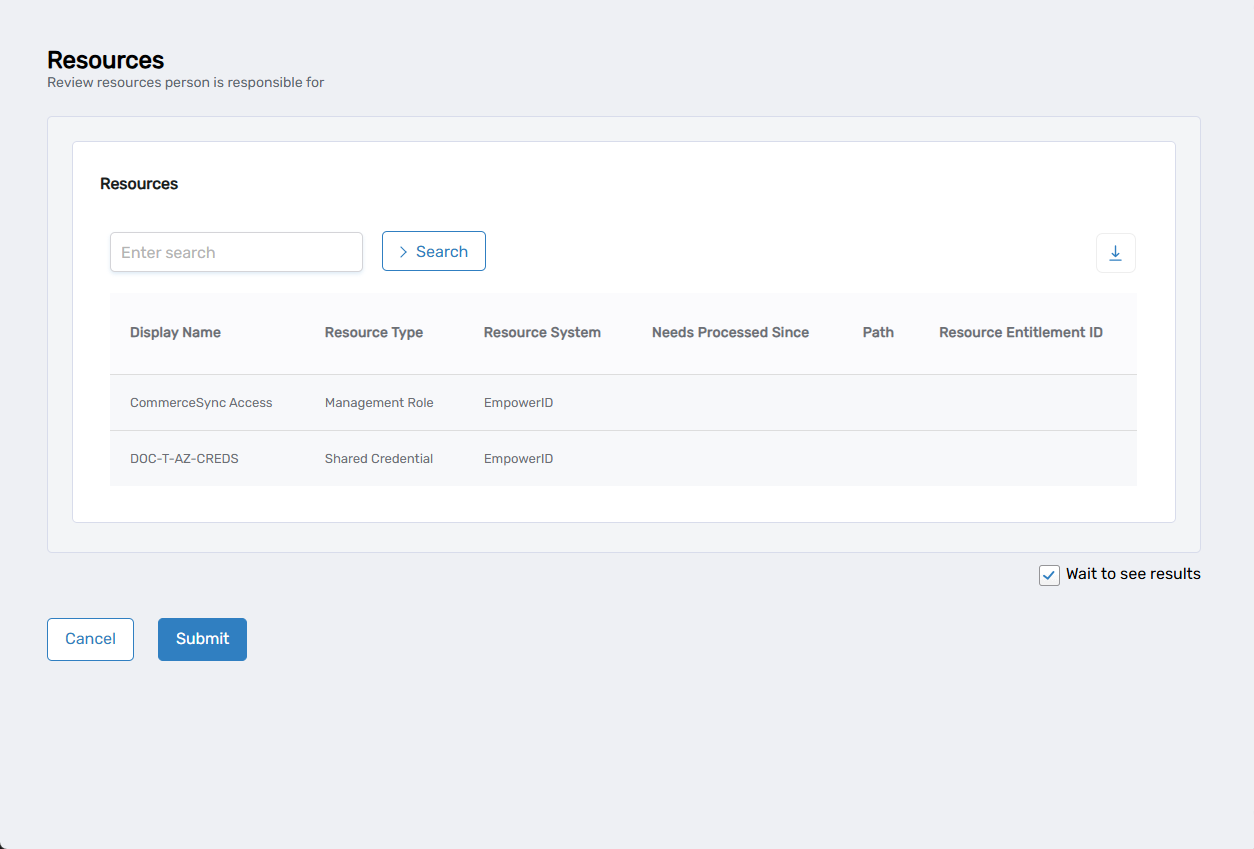This screenshot has height=849, width=1254.
Task: Click the download results icon
Action: pos(1115,253)
